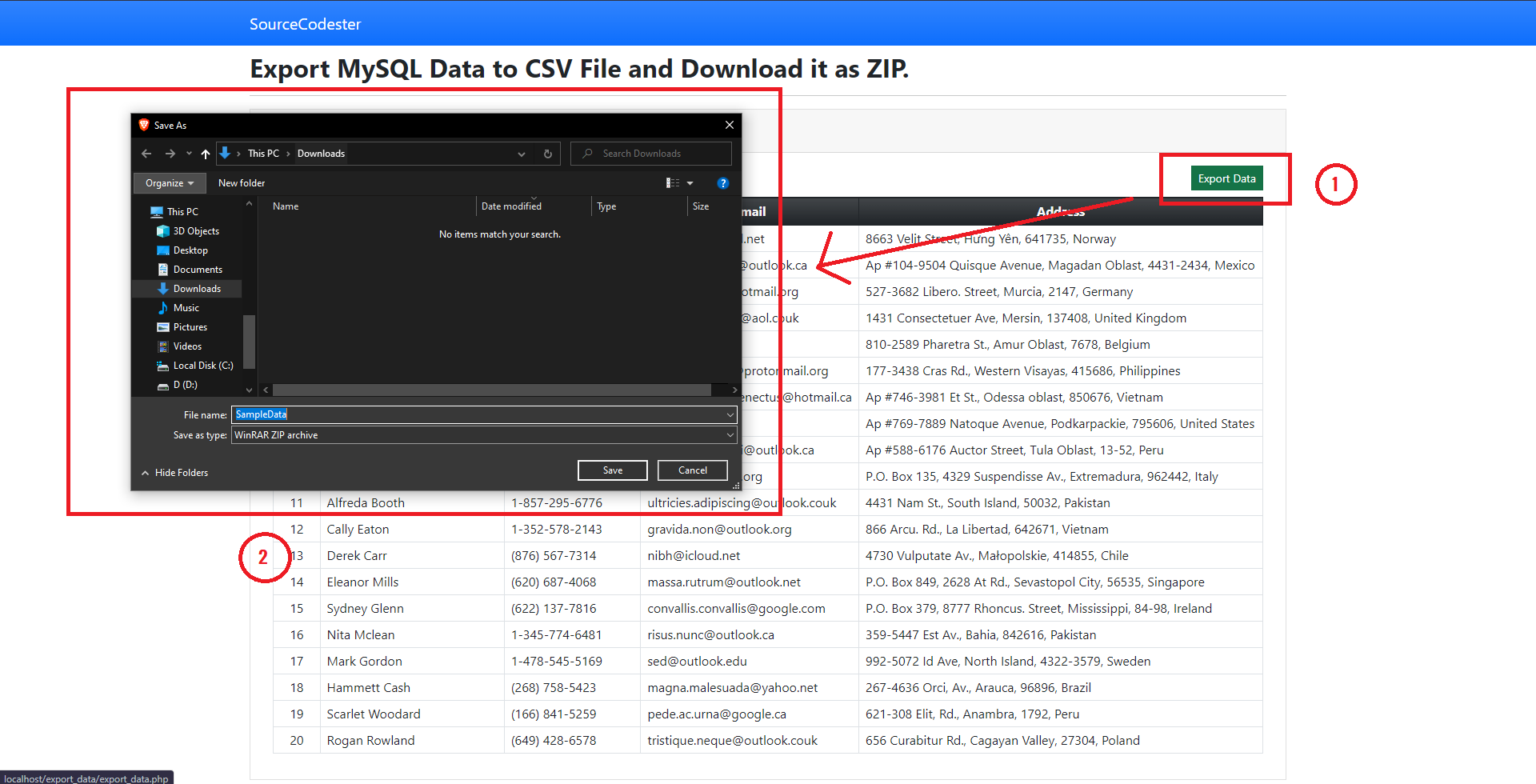Image resolution: width=1536 pixels, height=784 pixels.
Task: Click the Export Data button
Action: tap(1226, 178)
